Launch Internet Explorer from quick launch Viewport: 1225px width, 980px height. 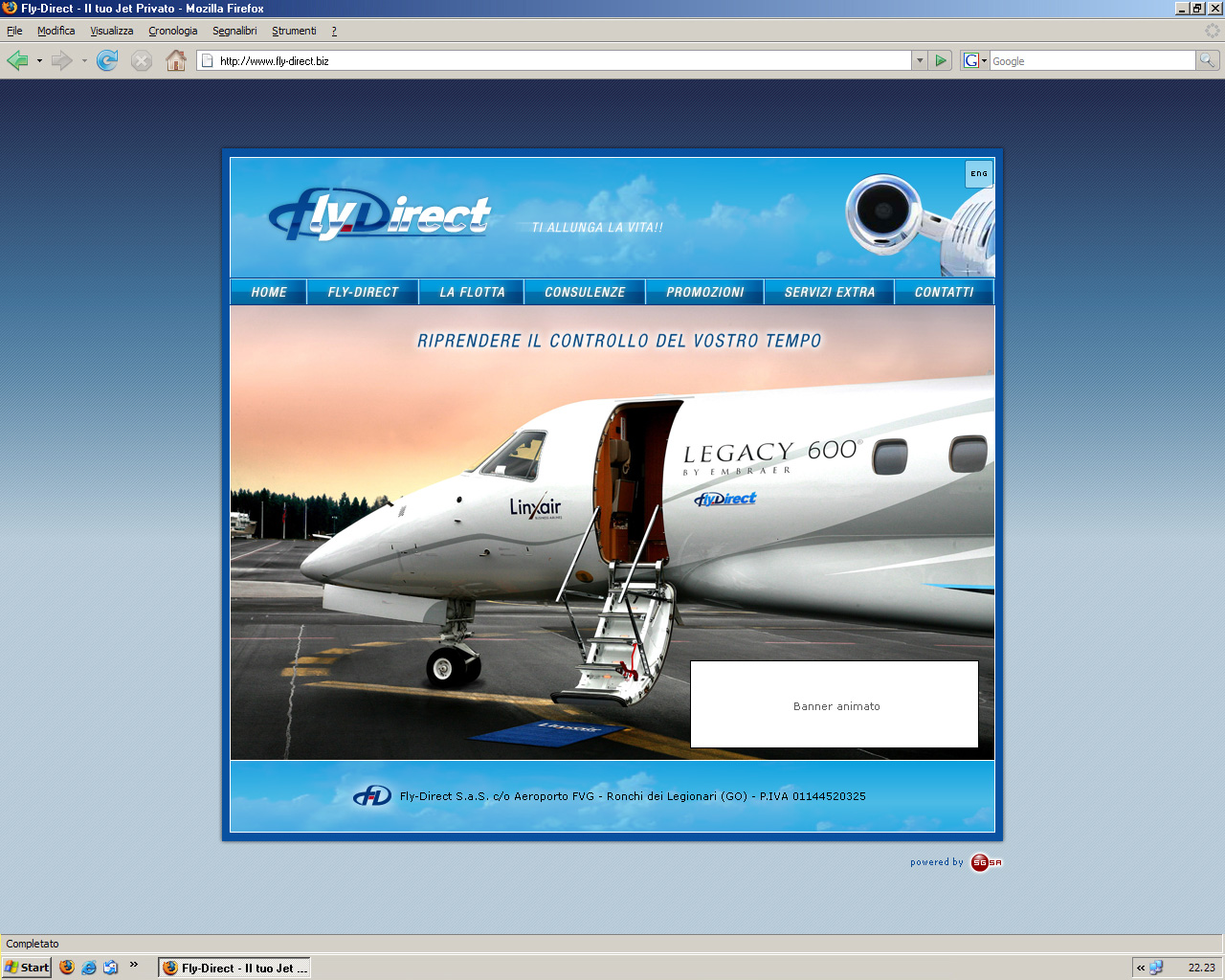pyautogui.click(x=89, y=968)
